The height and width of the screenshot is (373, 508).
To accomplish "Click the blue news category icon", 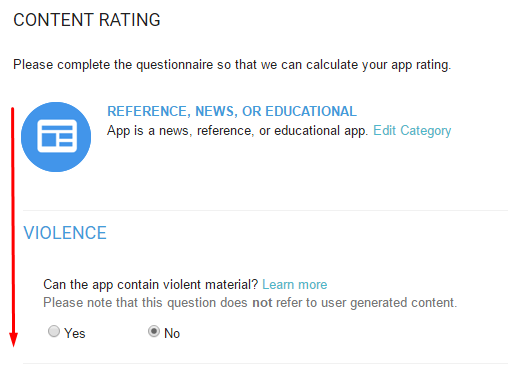I will (56, 137).
